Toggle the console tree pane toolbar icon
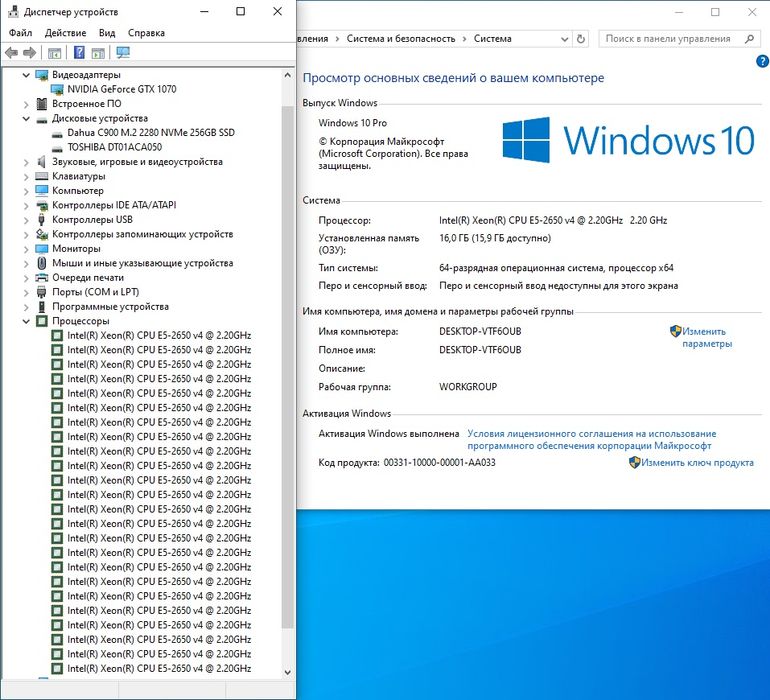Screen dimensions: 770x700 tap(54, 53)
